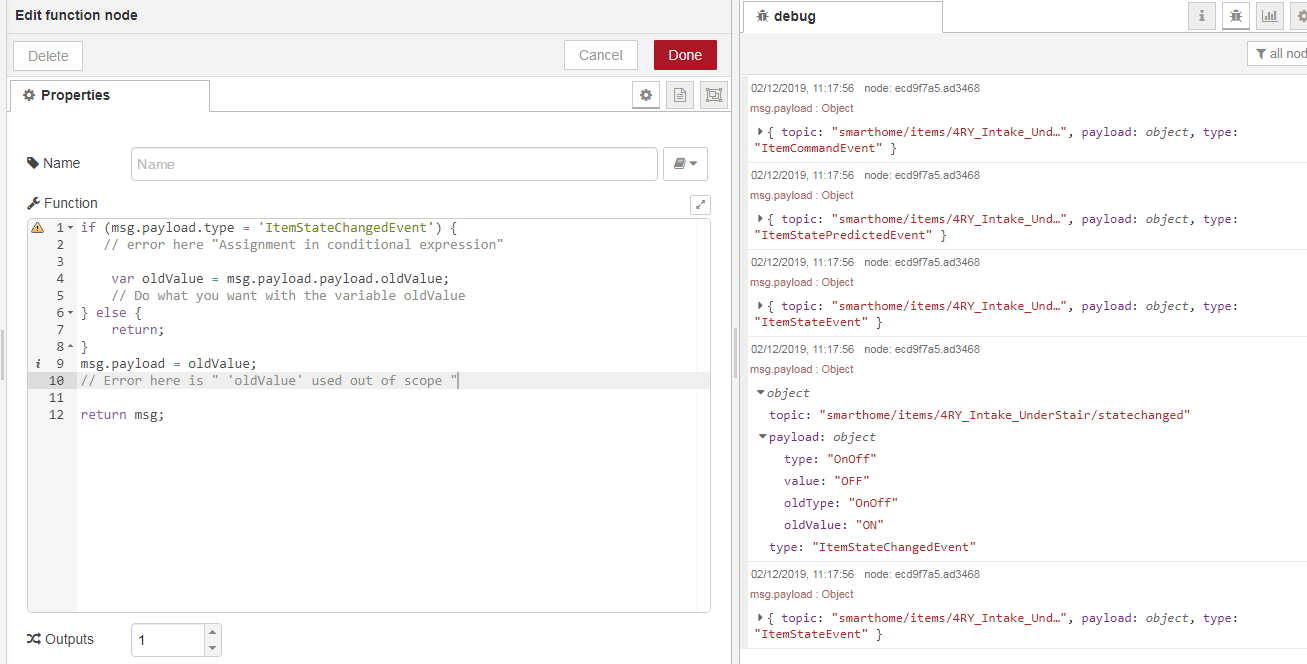Open the all nodes filter dropdown
The width and height of the screenshot is (1307, 664).
[1277, 54]
